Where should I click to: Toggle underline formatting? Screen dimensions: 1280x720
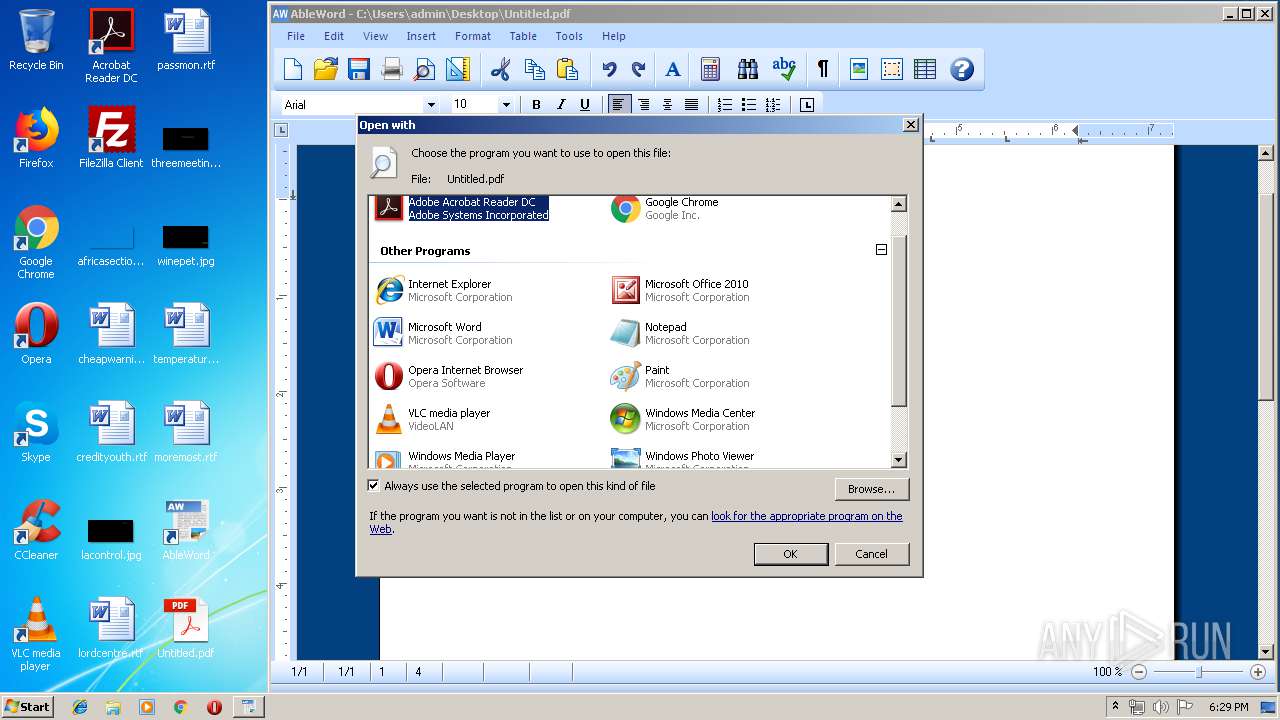(x=585, y=105)
